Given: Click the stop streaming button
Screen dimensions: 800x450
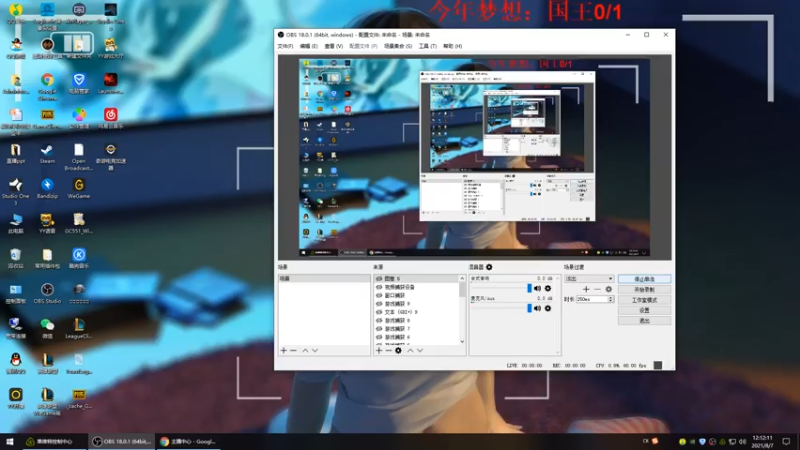Looking at the screenshot, I should [644, 279].
